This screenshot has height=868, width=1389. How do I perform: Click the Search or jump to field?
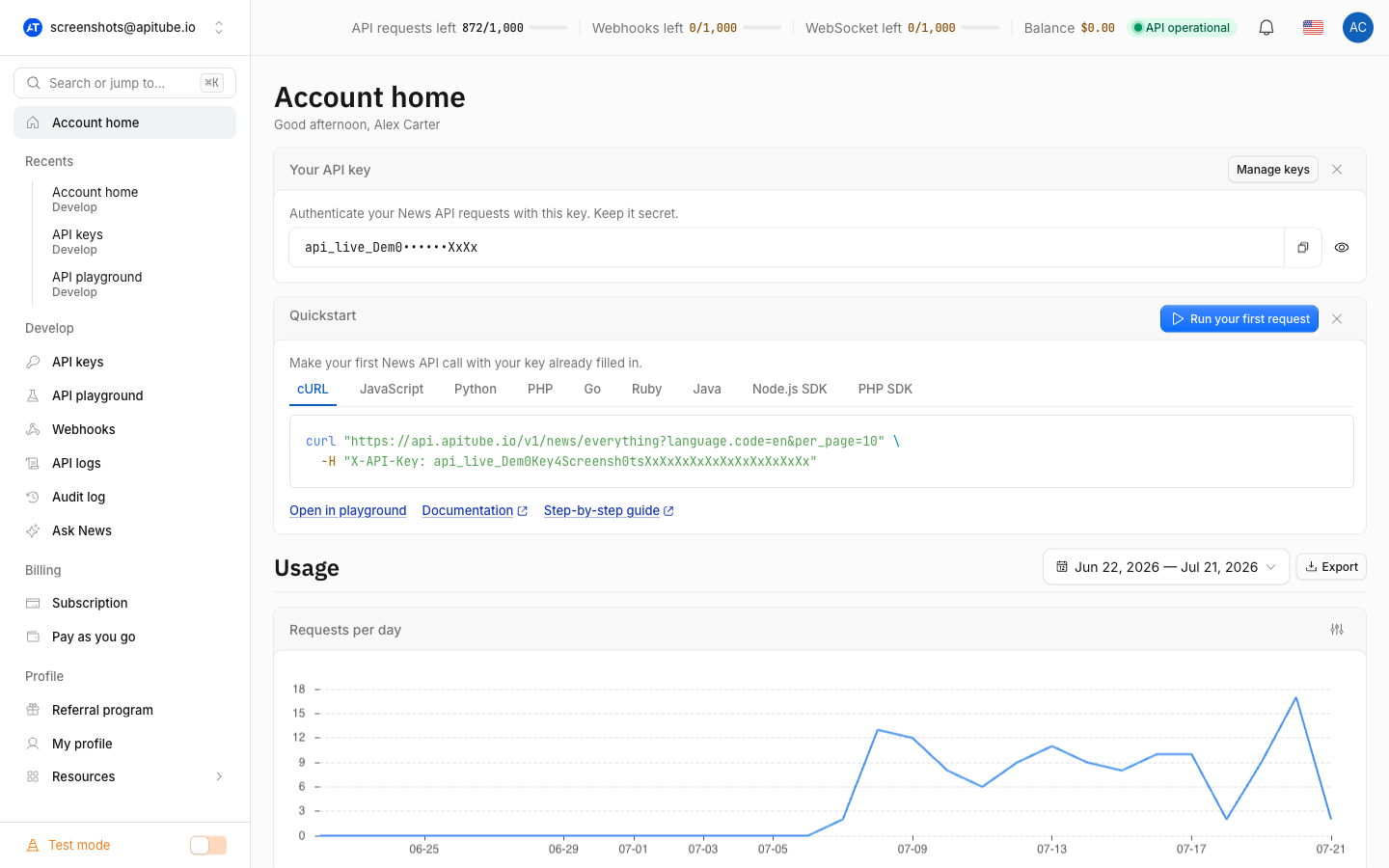[124, 83]
